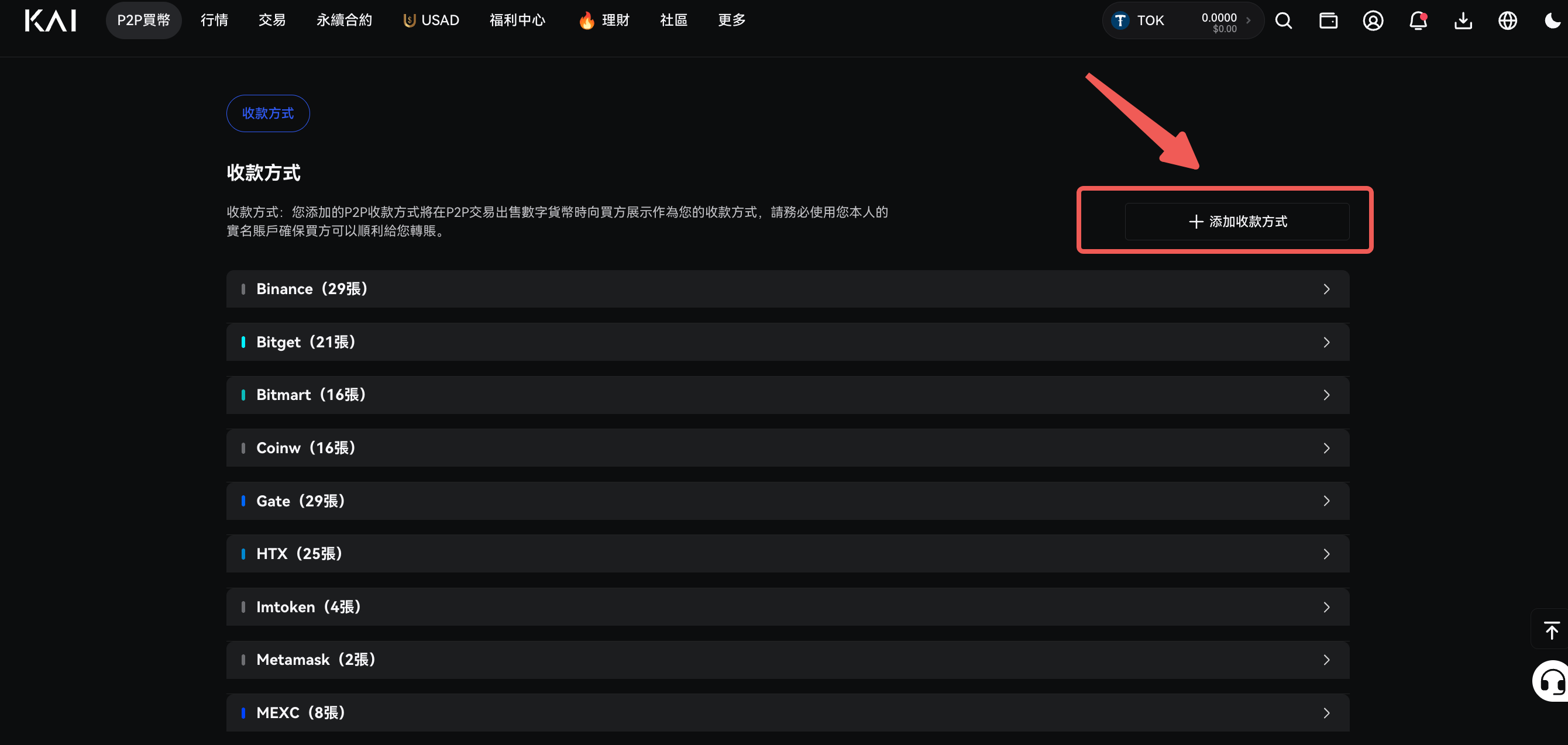
Task: Click the Imtoken（4張）label
Action: point(310,607)
